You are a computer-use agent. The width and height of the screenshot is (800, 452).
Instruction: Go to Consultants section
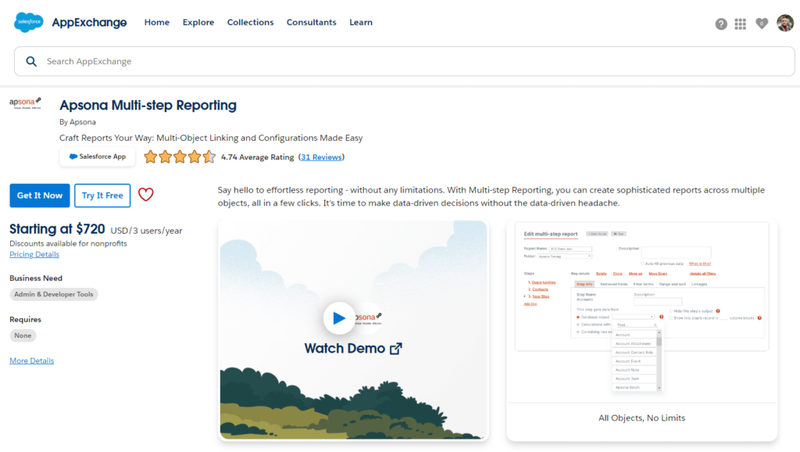311,22
